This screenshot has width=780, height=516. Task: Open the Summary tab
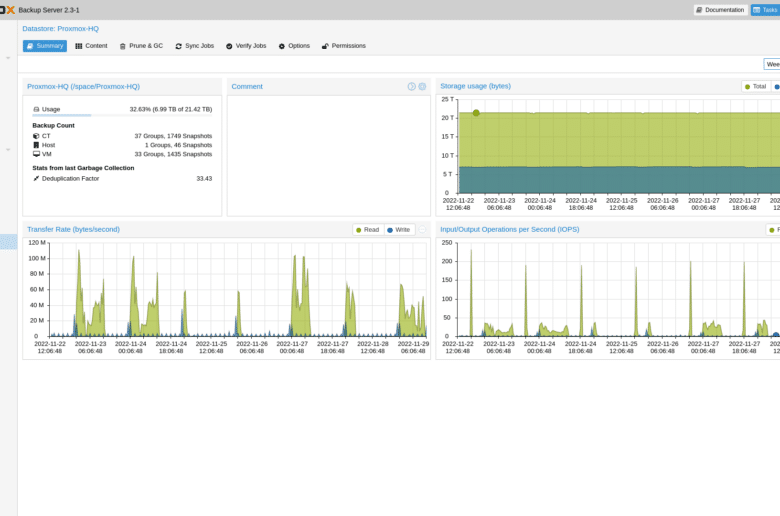tap(45, 46)
